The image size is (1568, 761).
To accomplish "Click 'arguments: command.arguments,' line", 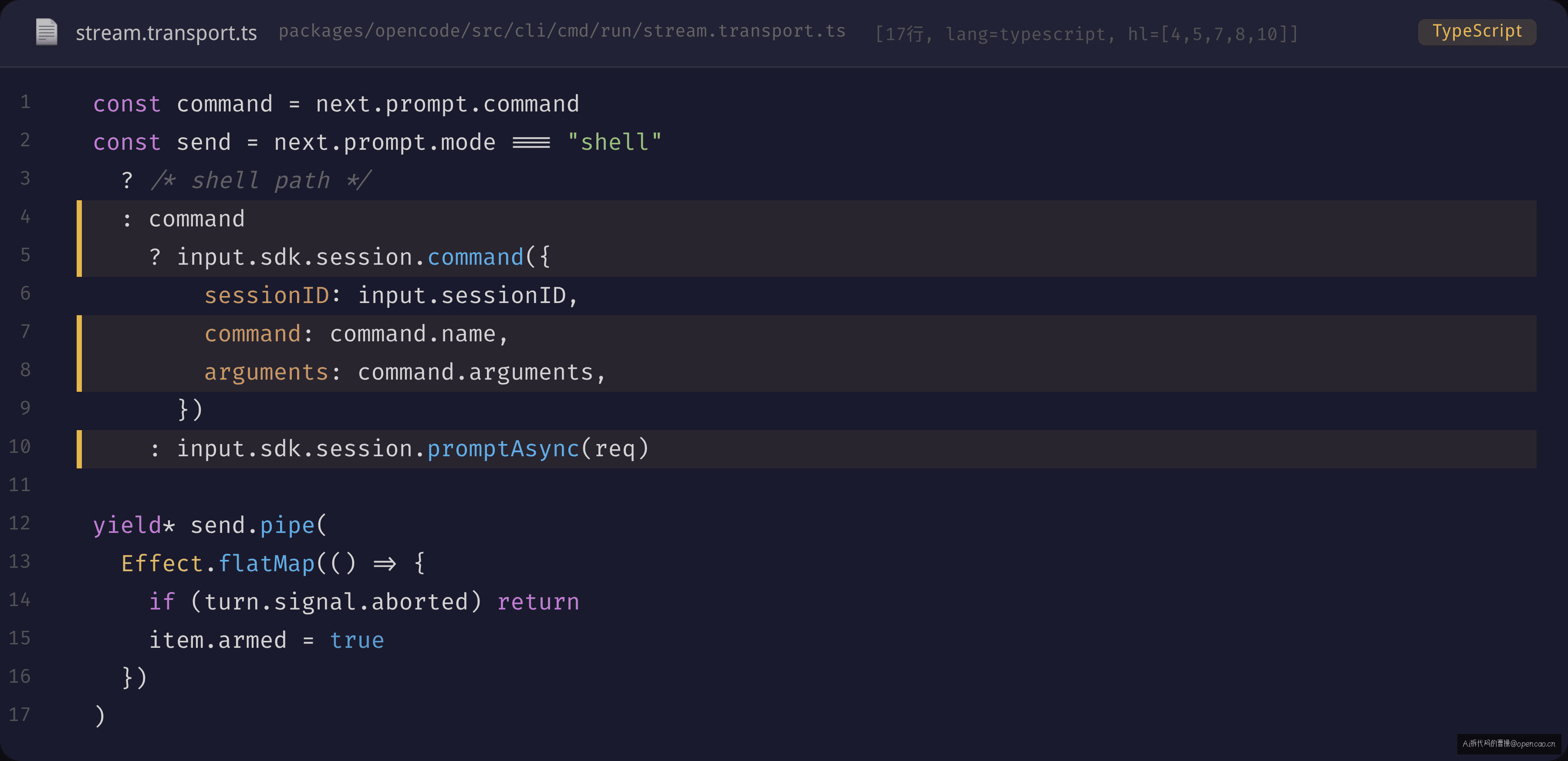I will (405, 372).
